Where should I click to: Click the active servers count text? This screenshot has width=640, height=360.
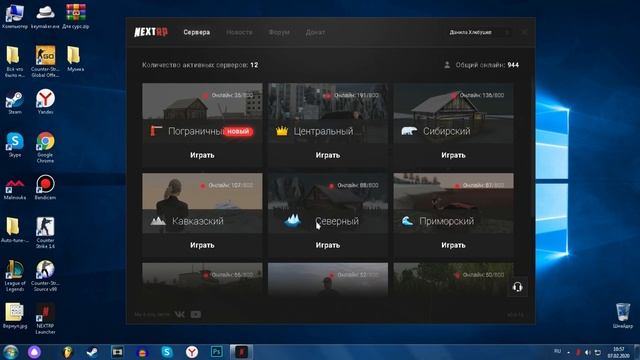coord(200,65)
